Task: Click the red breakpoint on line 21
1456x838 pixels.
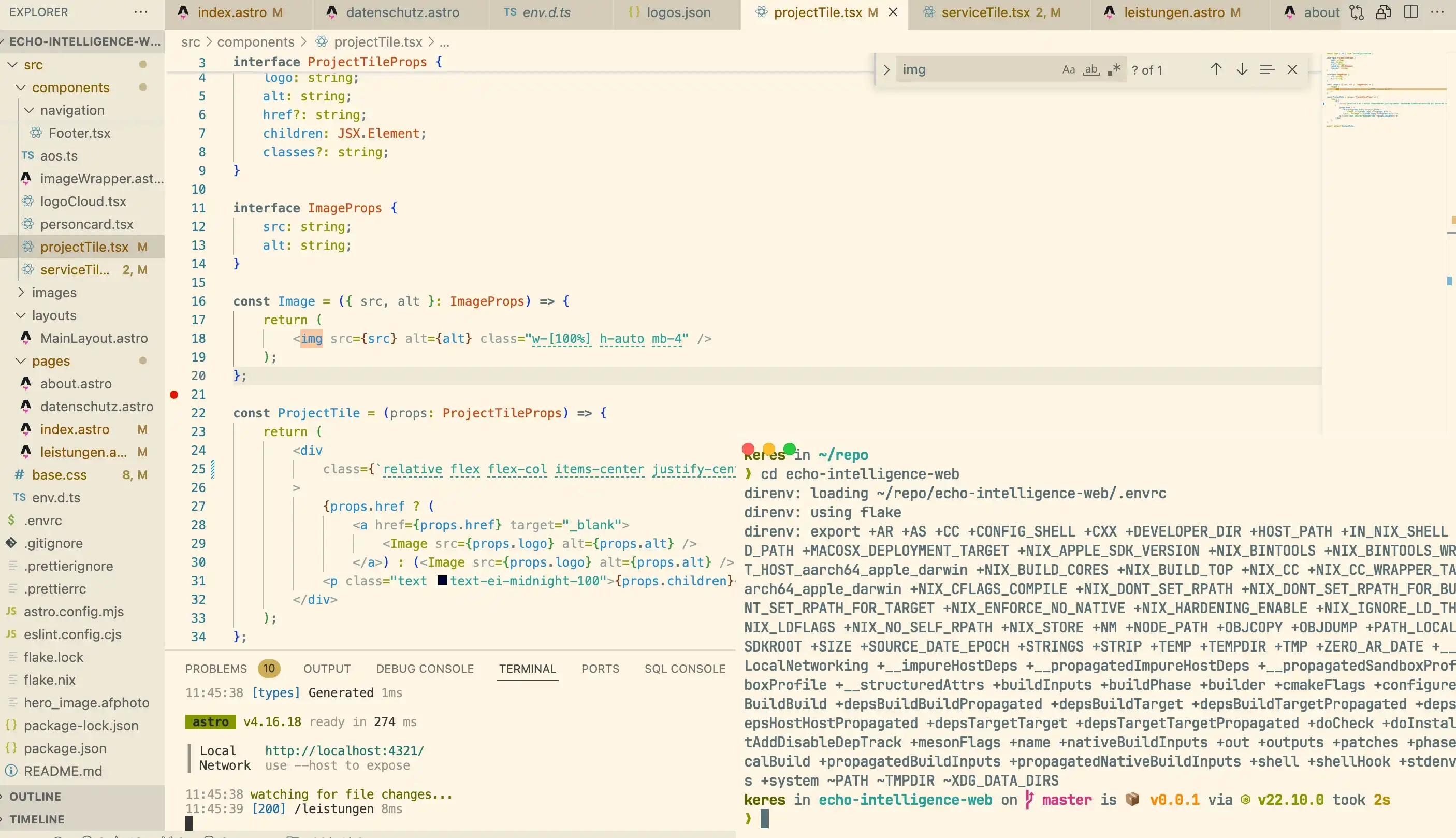Action: [174, 394]
